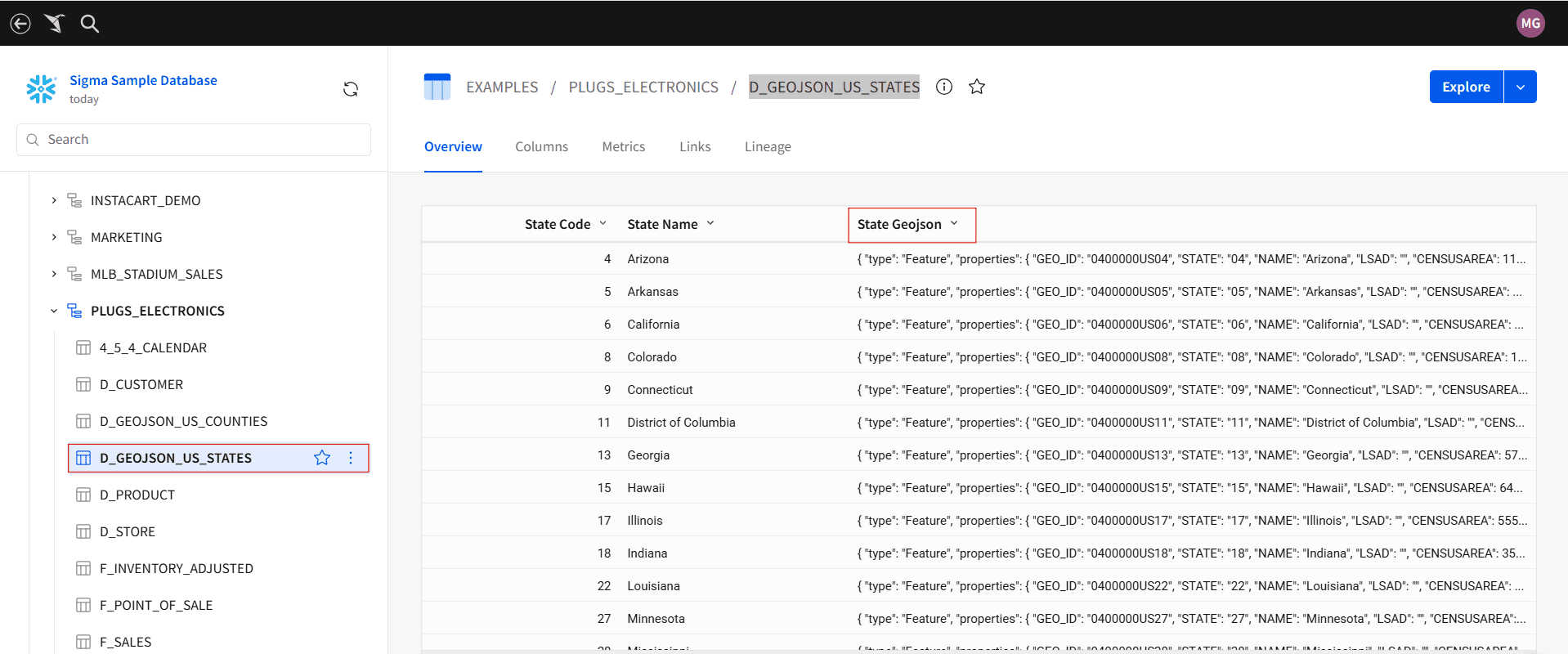Click the Georgia state name cell
The width and height of the screenshot is (1568, 654).
point(648,455)
